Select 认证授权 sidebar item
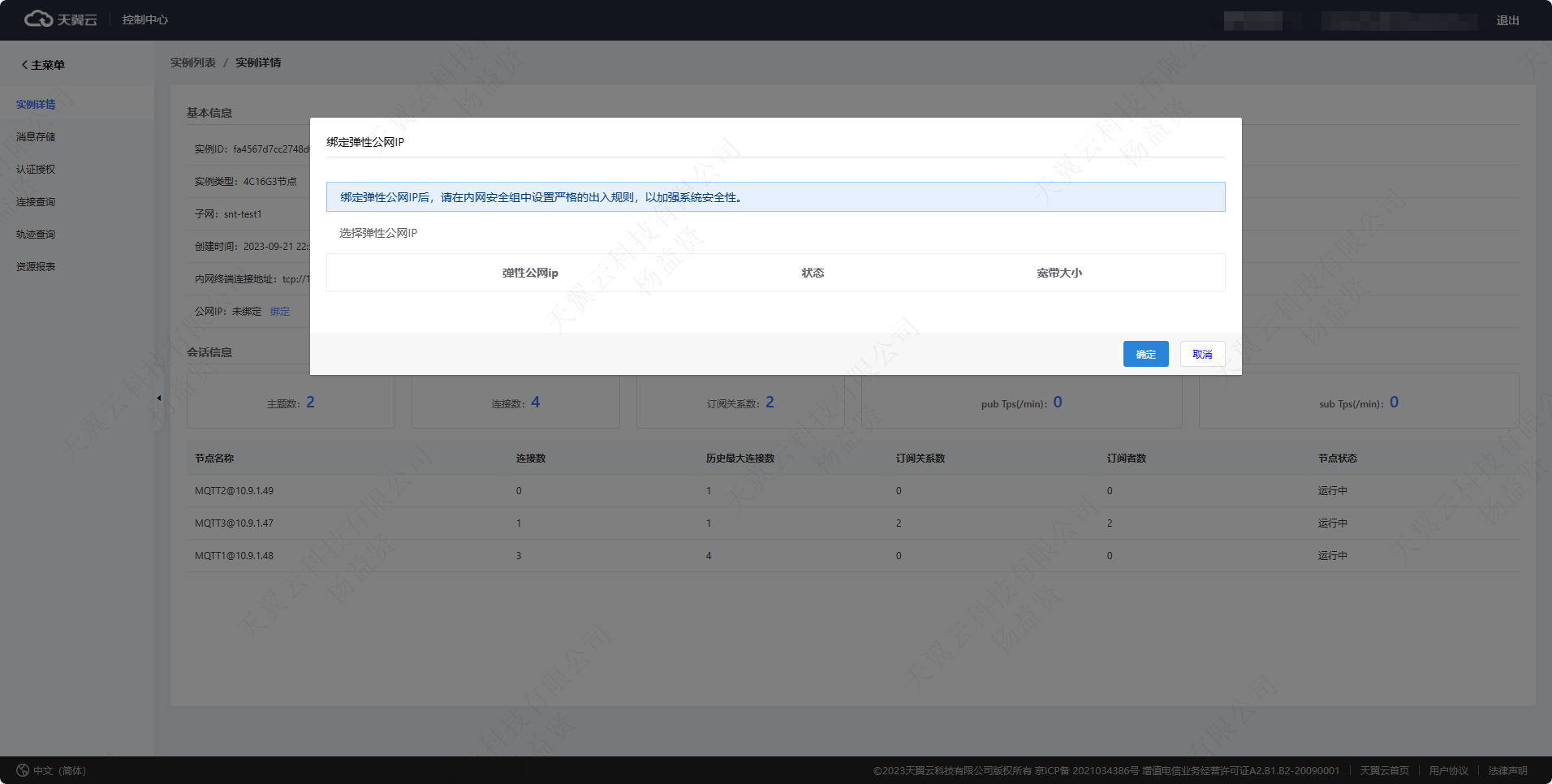Viewport: 1552px width, 784px height. tap(36, 170)
